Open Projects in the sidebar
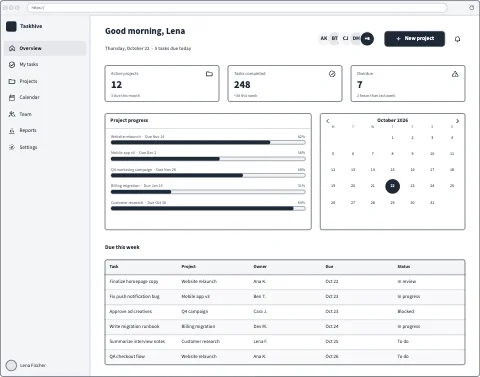The image size is (480, 377). point(45,81)
